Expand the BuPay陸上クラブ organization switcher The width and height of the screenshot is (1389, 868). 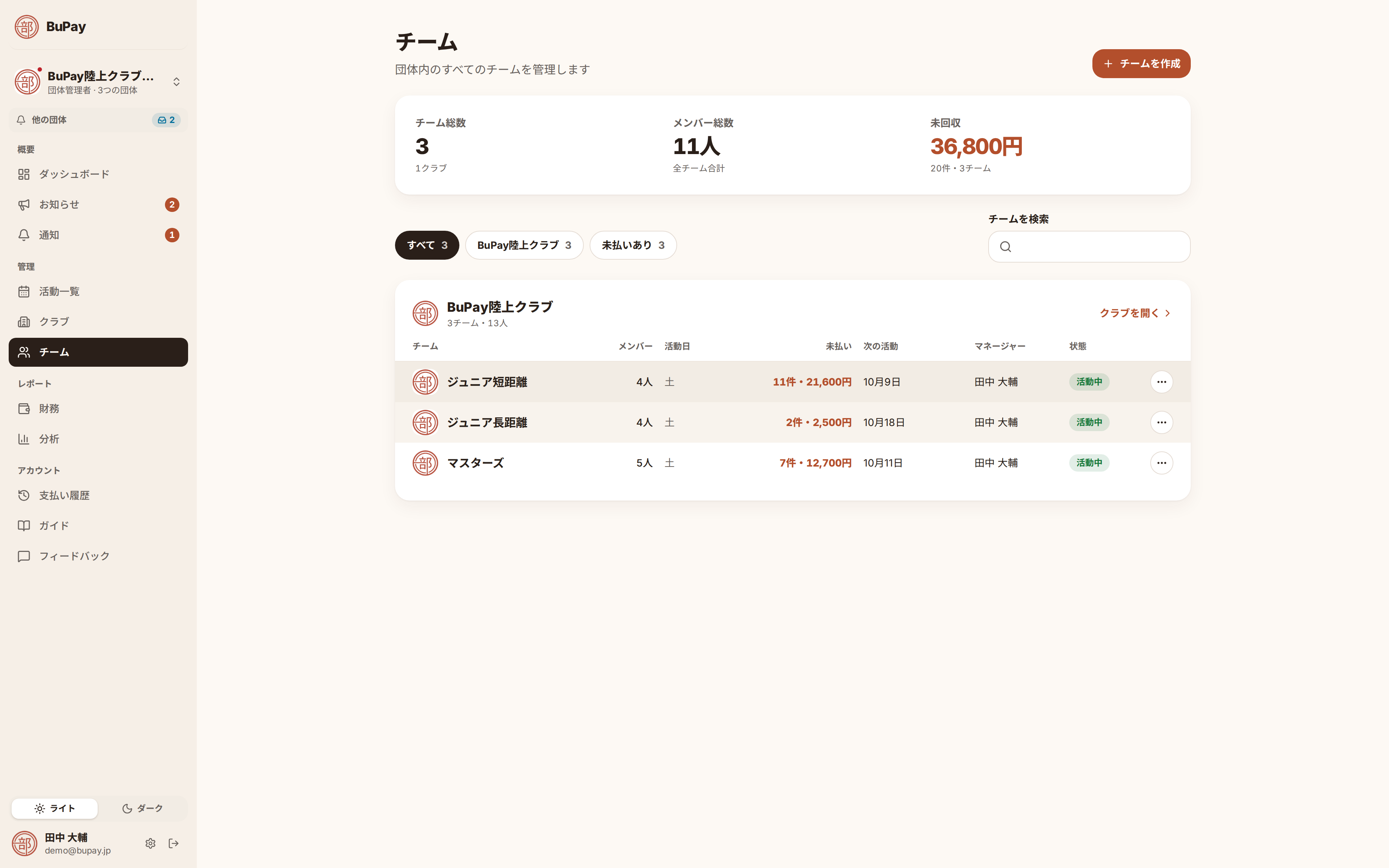[x=98, y=81]
